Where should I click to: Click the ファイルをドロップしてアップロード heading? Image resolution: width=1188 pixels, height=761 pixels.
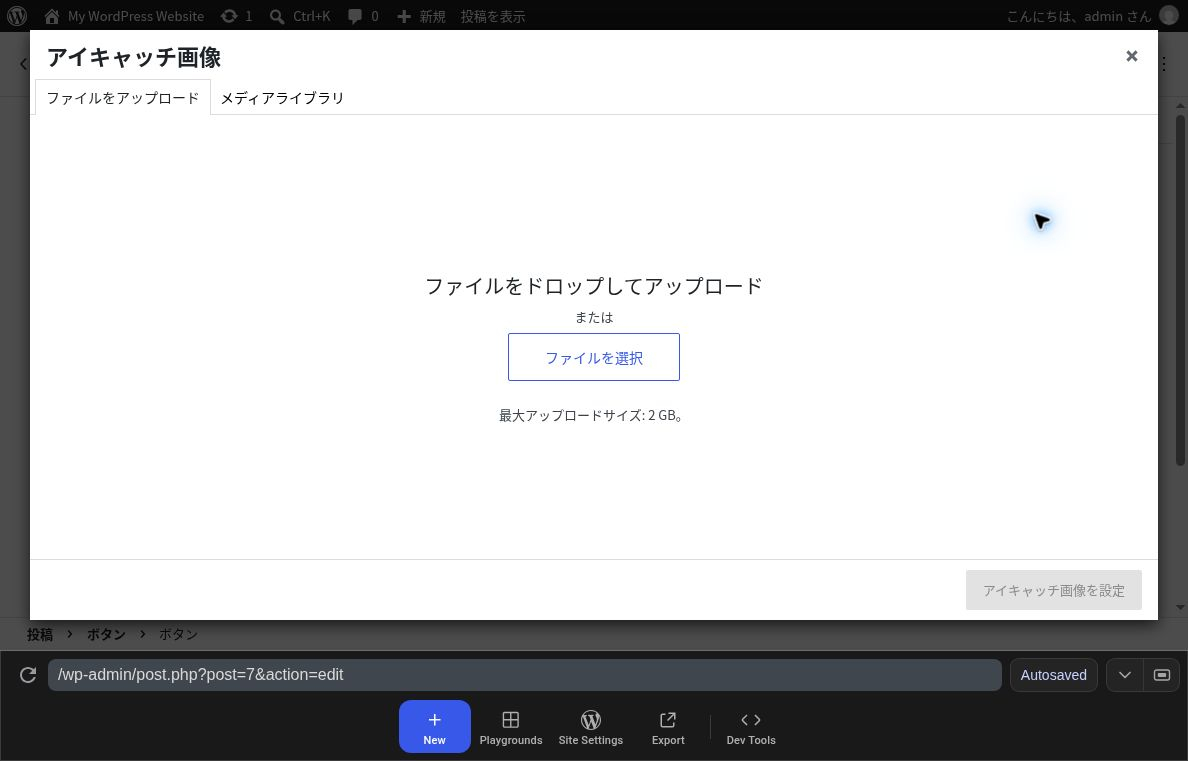tap(594, 286)
